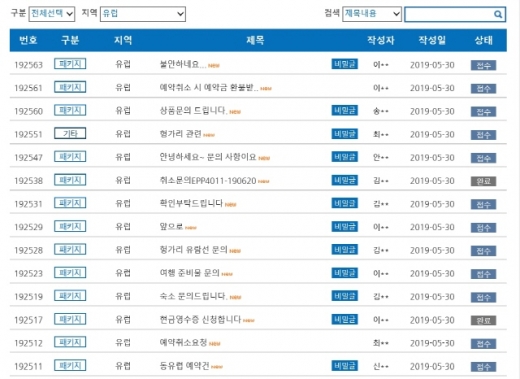Click date 2019-05-30 in row 192547

pyautogui.click(x=432, y=157)
